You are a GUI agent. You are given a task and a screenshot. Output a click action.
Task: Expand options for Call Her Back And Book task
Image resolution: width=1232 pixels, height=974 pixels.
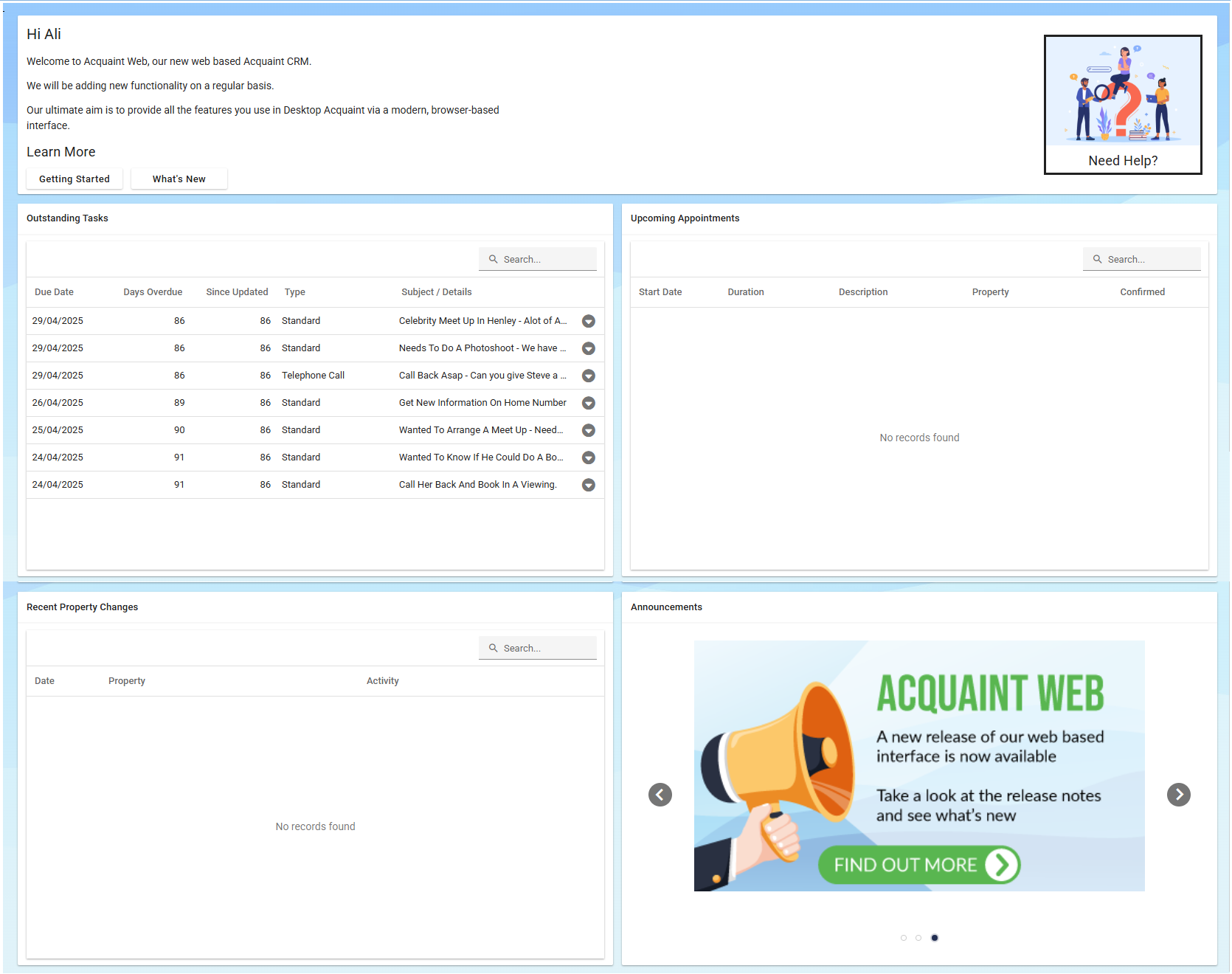point(589,485)
